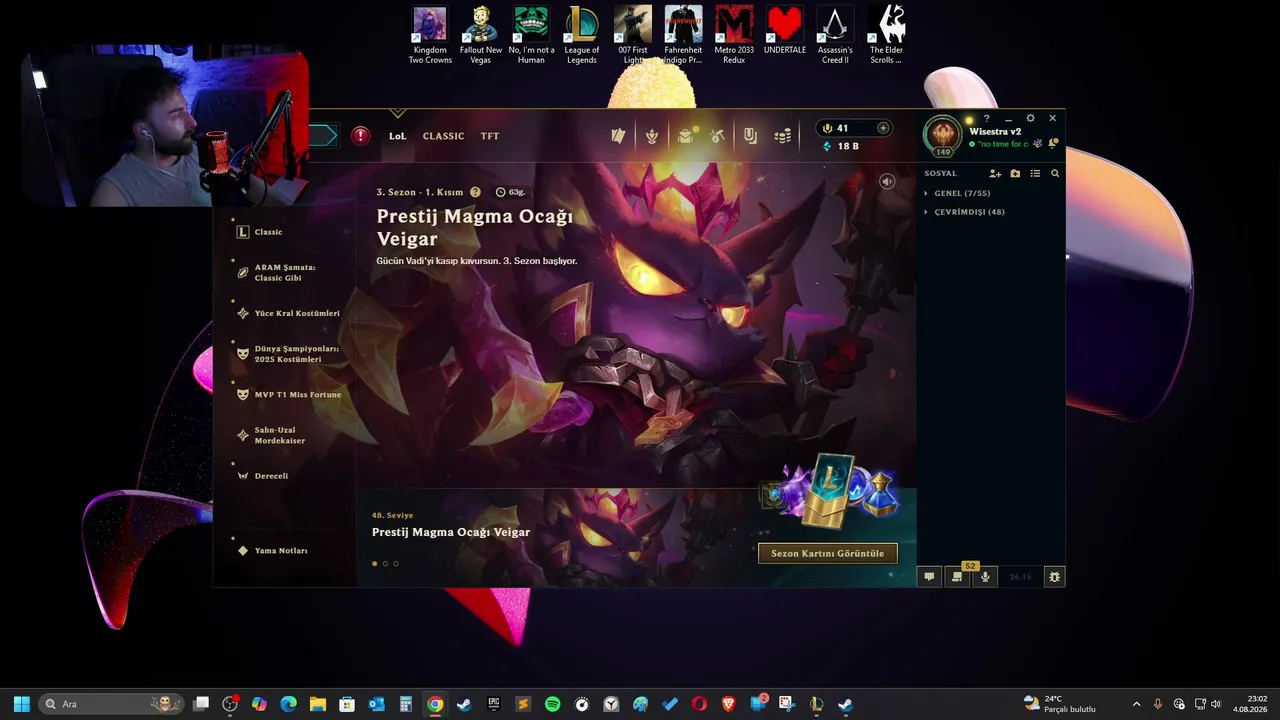This screenshot has height=720, width=1280.
Task: Open the client settings gear icon
Action: pyautogui.click(x=1031, y=118)
